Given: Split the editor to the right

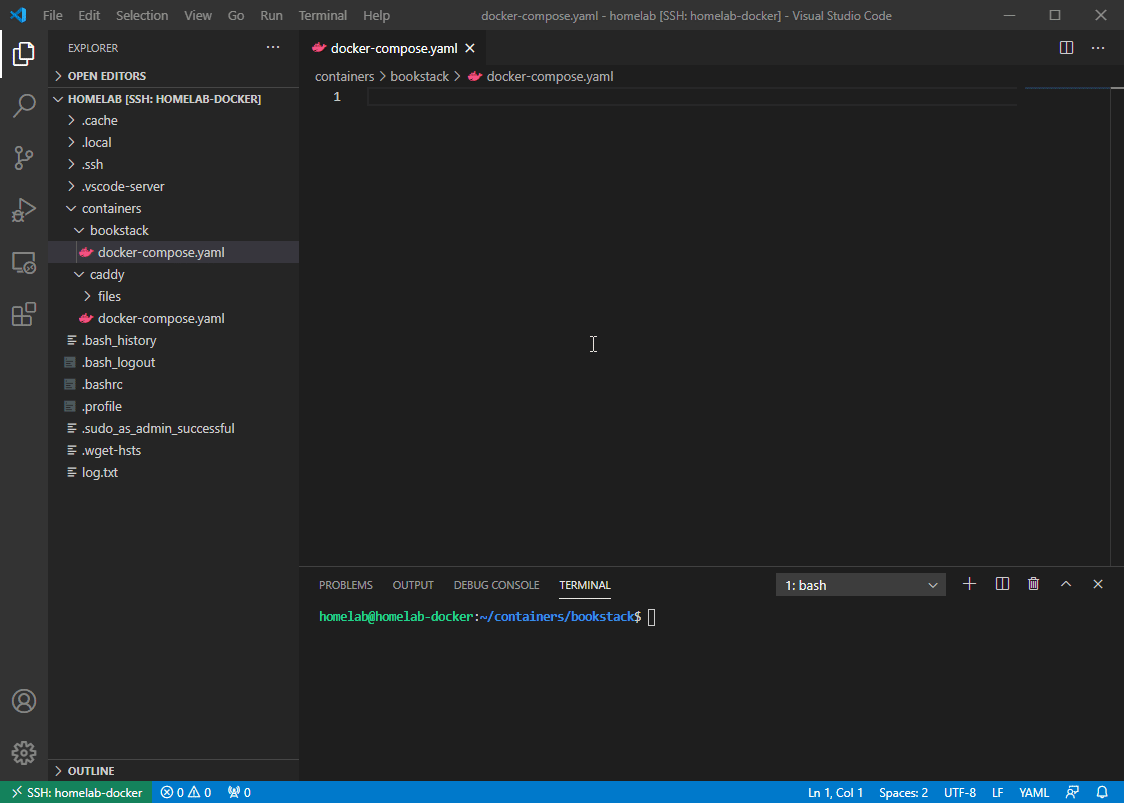Looking at the screenshot, I should [1066, 48].
